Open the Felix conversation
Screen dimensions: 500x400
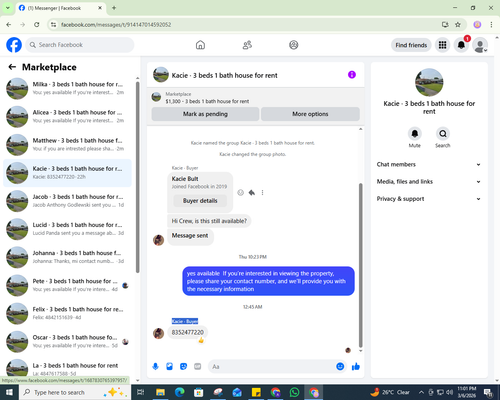tap(67, 313)
